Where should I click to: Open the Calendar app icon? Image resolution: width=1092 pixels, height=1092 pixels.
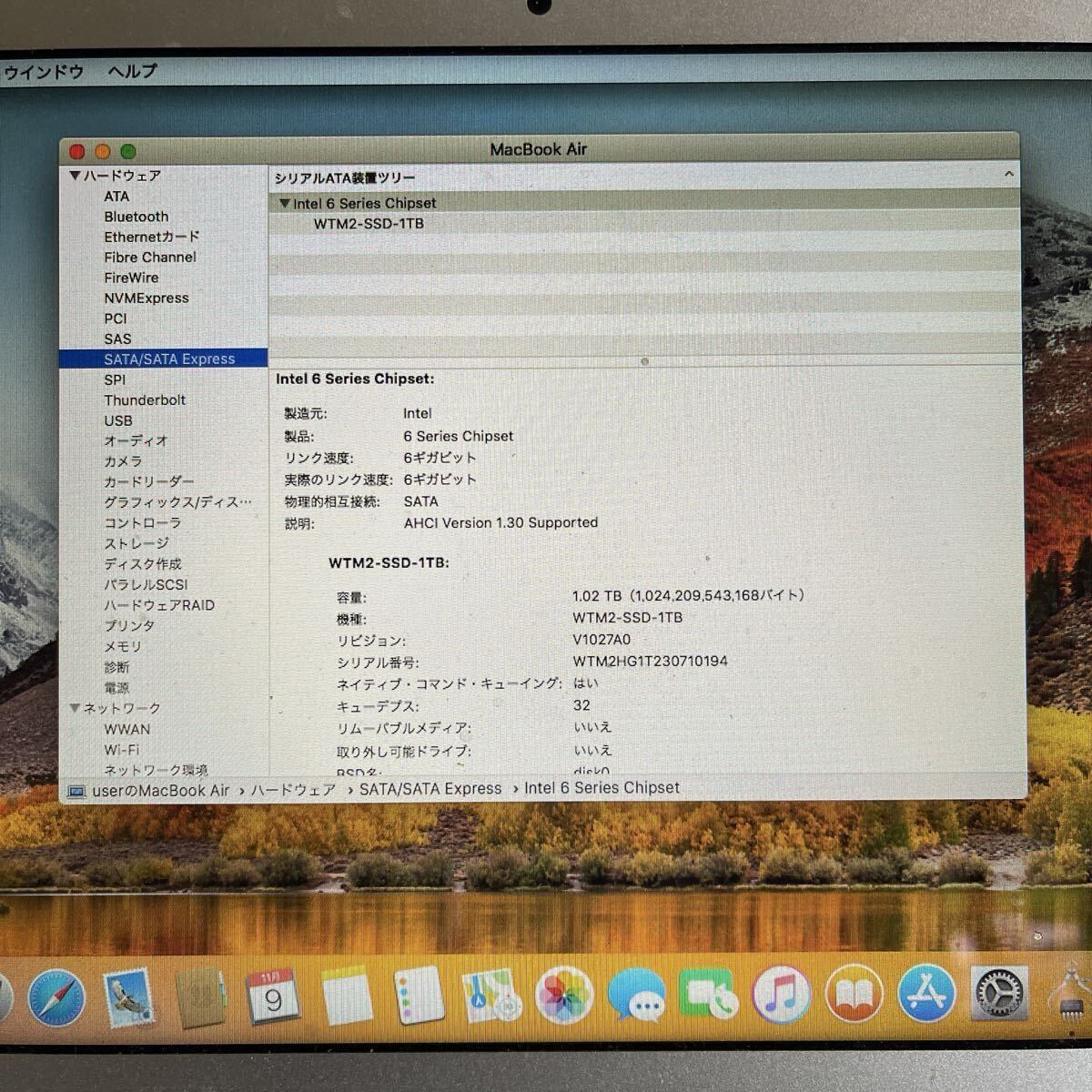point(271,997)
